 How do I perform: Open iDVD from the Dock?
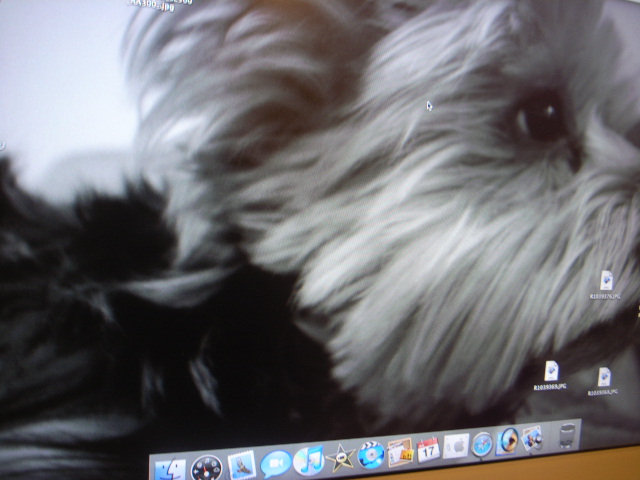[371, 454]
